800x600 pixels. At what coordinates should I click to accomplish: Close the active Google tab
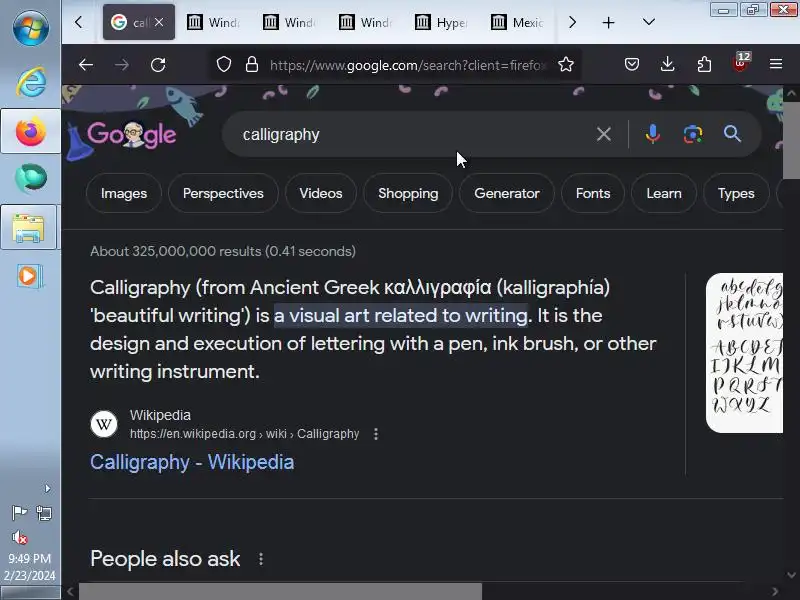pos(159,22)
